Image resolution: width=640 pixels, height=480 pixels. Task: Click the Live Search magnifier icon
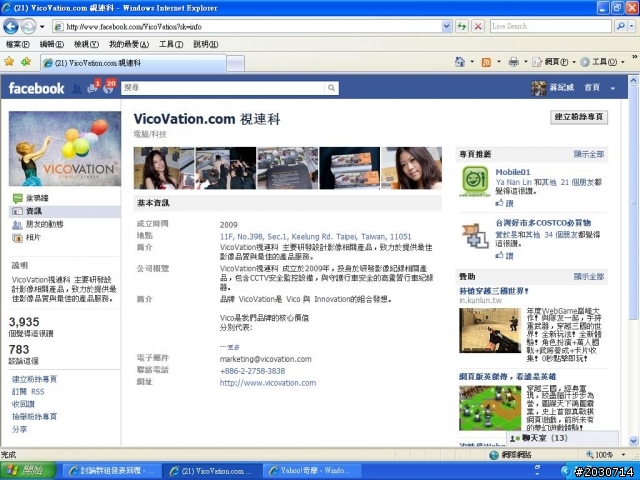pyautogui.click(x=620, y=27)
